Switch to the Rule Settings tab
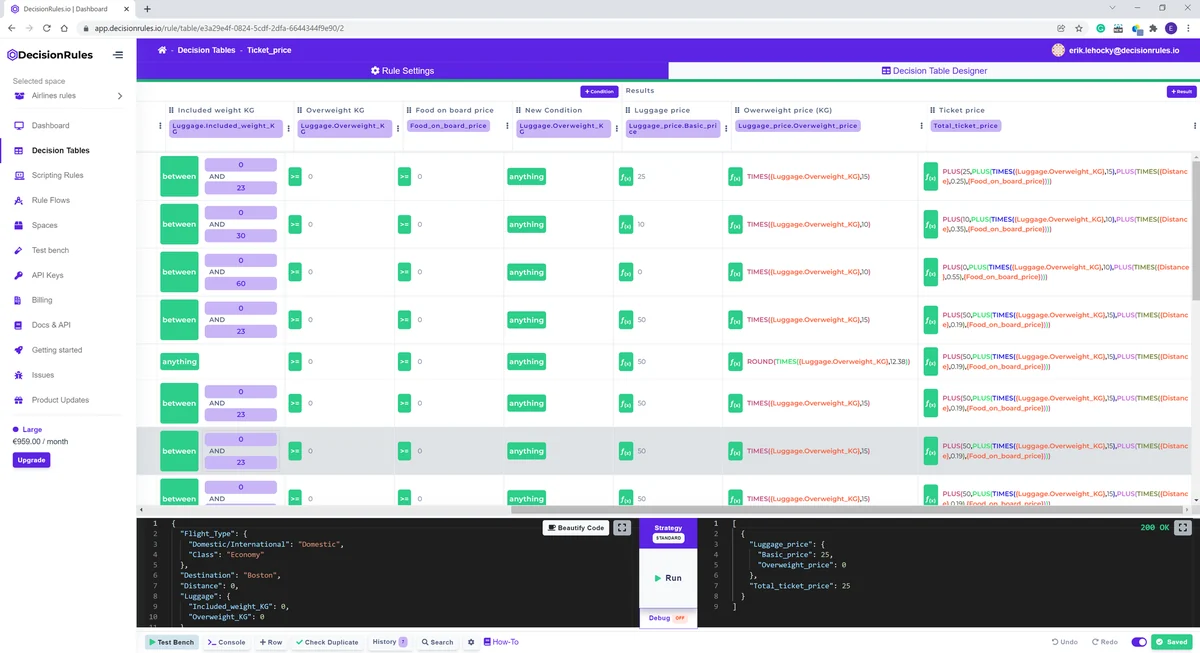This screenshot has width=1200, height=653. click(x=402, y=71)
